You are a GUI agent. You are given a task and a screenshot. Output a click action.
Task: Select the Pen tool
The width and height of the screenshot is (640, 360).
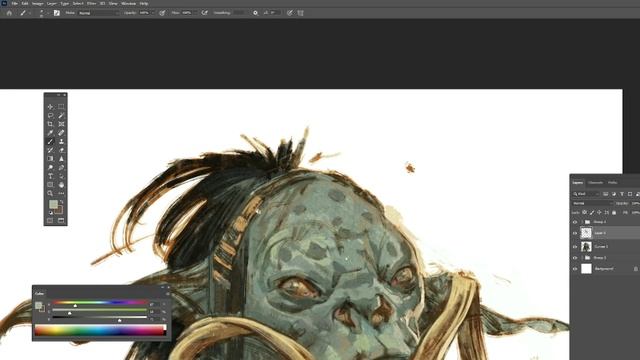pos(61,167)
